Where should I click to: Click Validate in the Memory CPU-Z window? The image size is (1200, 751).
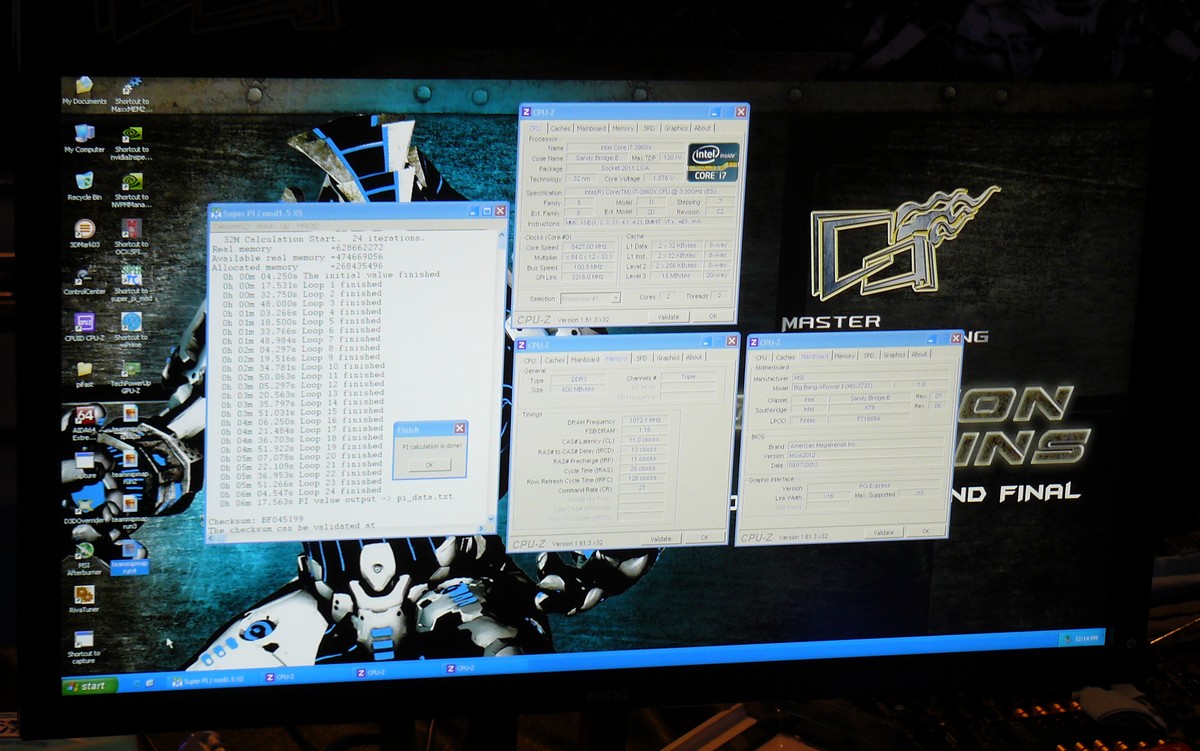pos(661,538)
